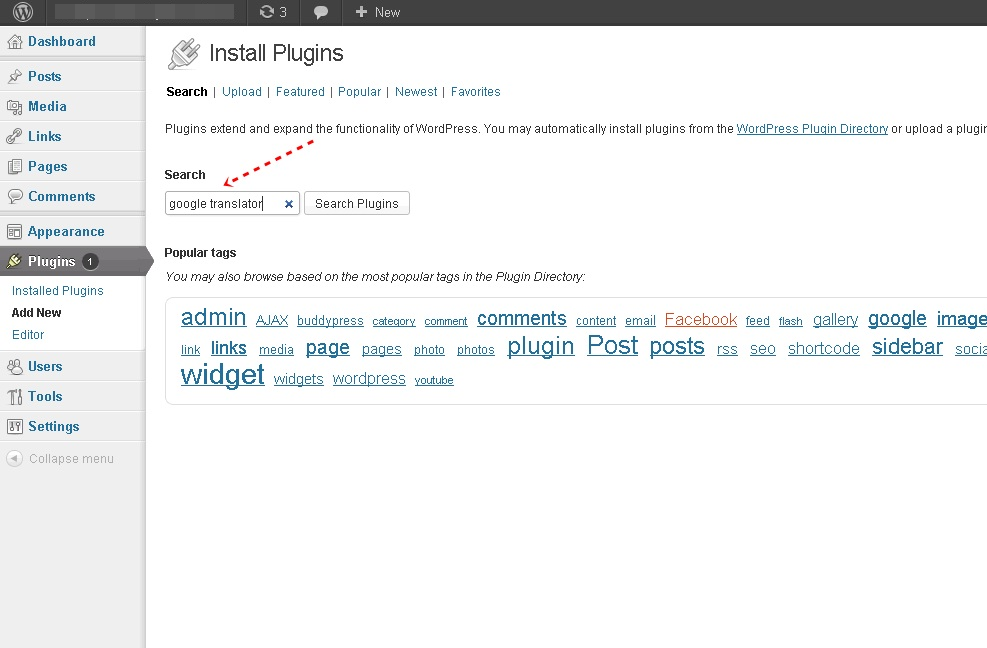Browse the media tag
987x648 pixels.
coord(276,350)
